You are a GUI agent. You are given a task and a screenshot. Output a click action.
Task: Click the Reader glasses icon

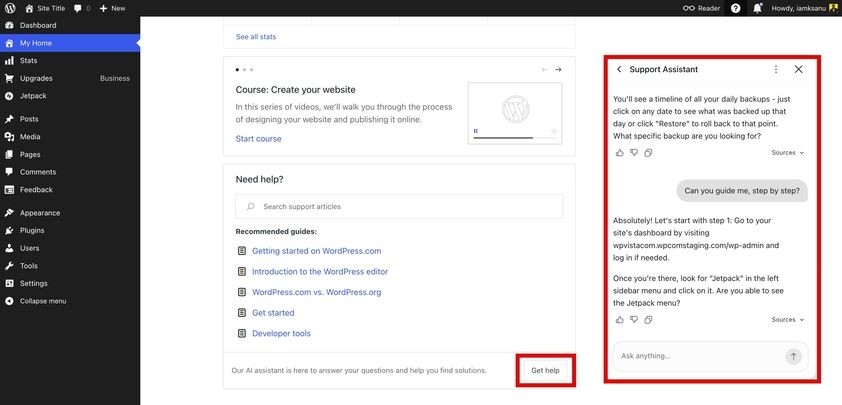689,8
